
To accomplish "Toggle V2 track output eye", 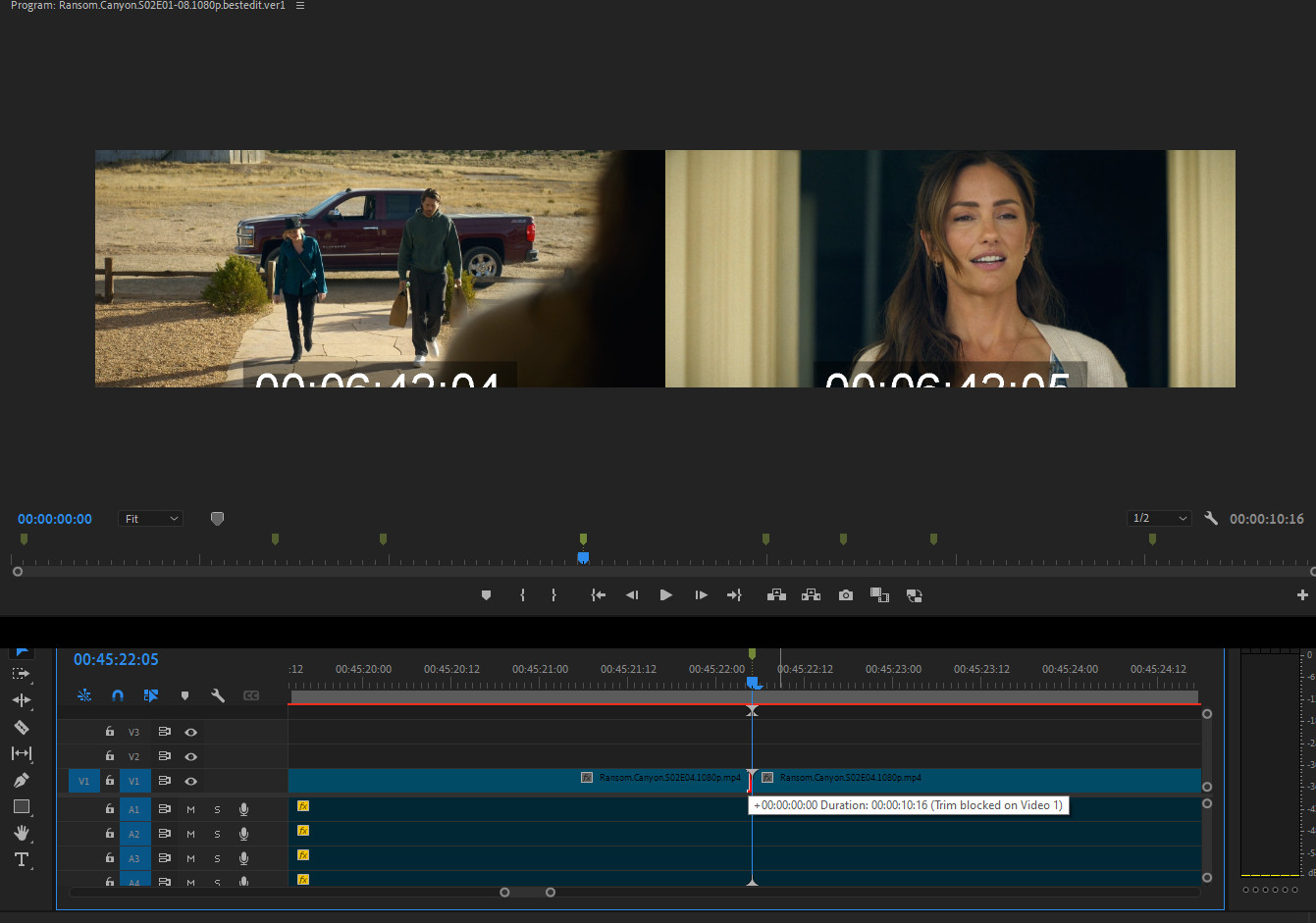I will [x=191, y=756].
